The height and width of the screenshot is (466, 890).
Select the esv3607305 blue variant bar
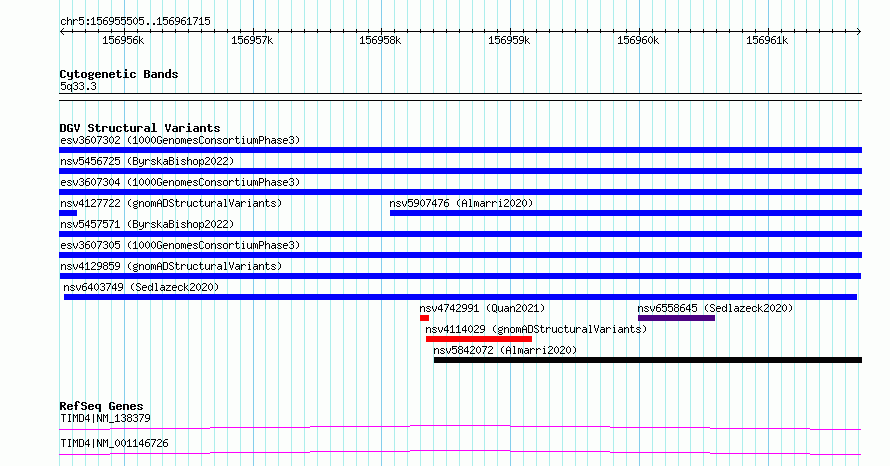click(x=460, y=255)
